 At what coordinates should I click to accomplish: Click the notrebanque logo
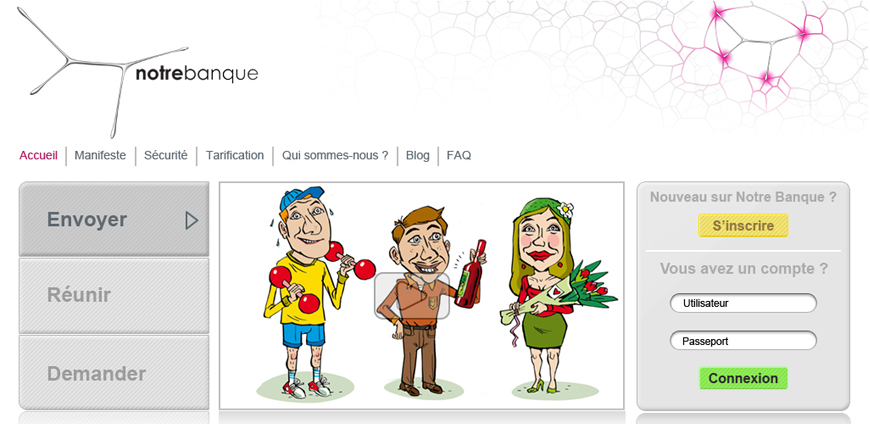pos(139,72)
